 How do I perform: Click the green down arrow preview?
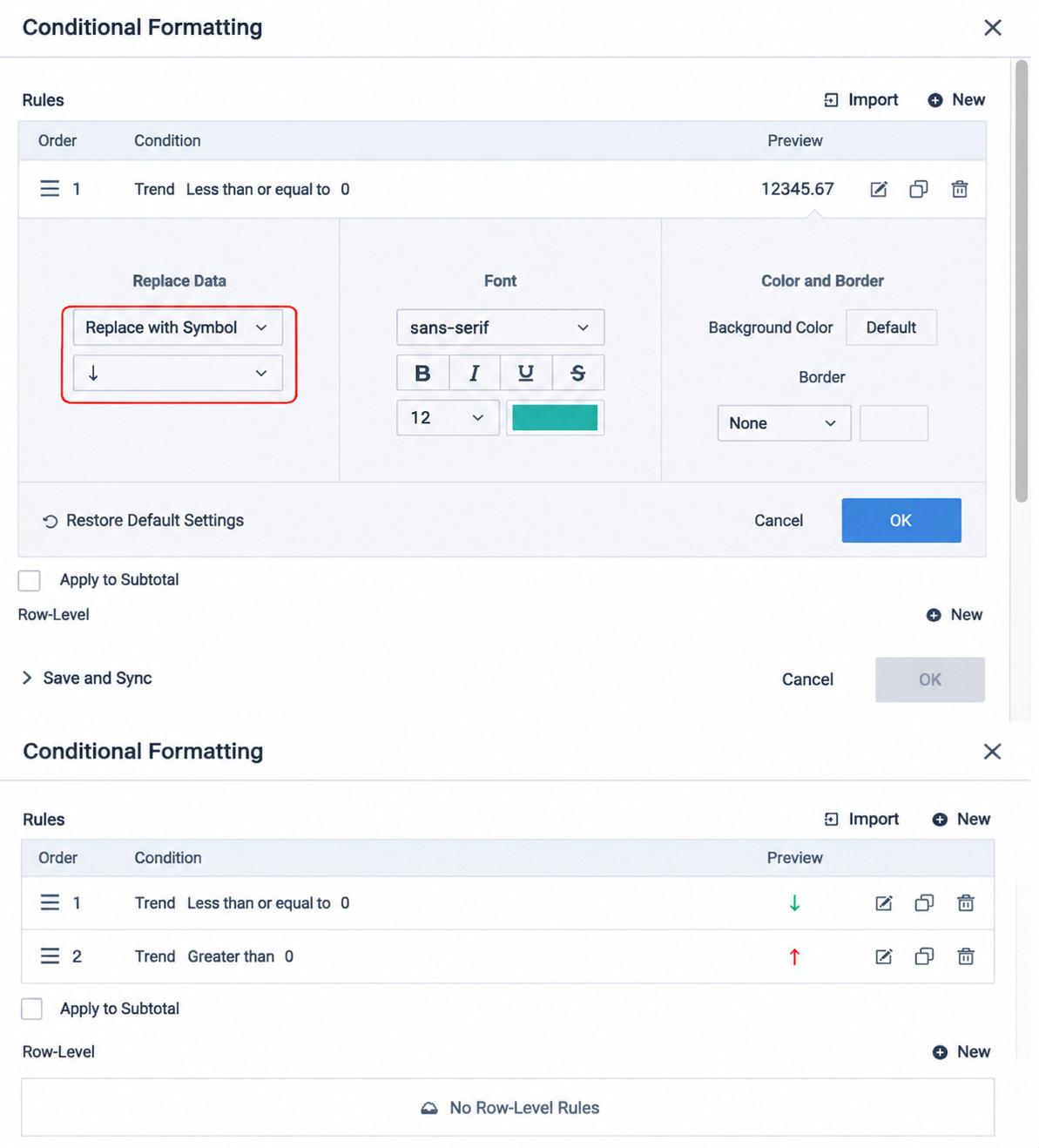794,903
